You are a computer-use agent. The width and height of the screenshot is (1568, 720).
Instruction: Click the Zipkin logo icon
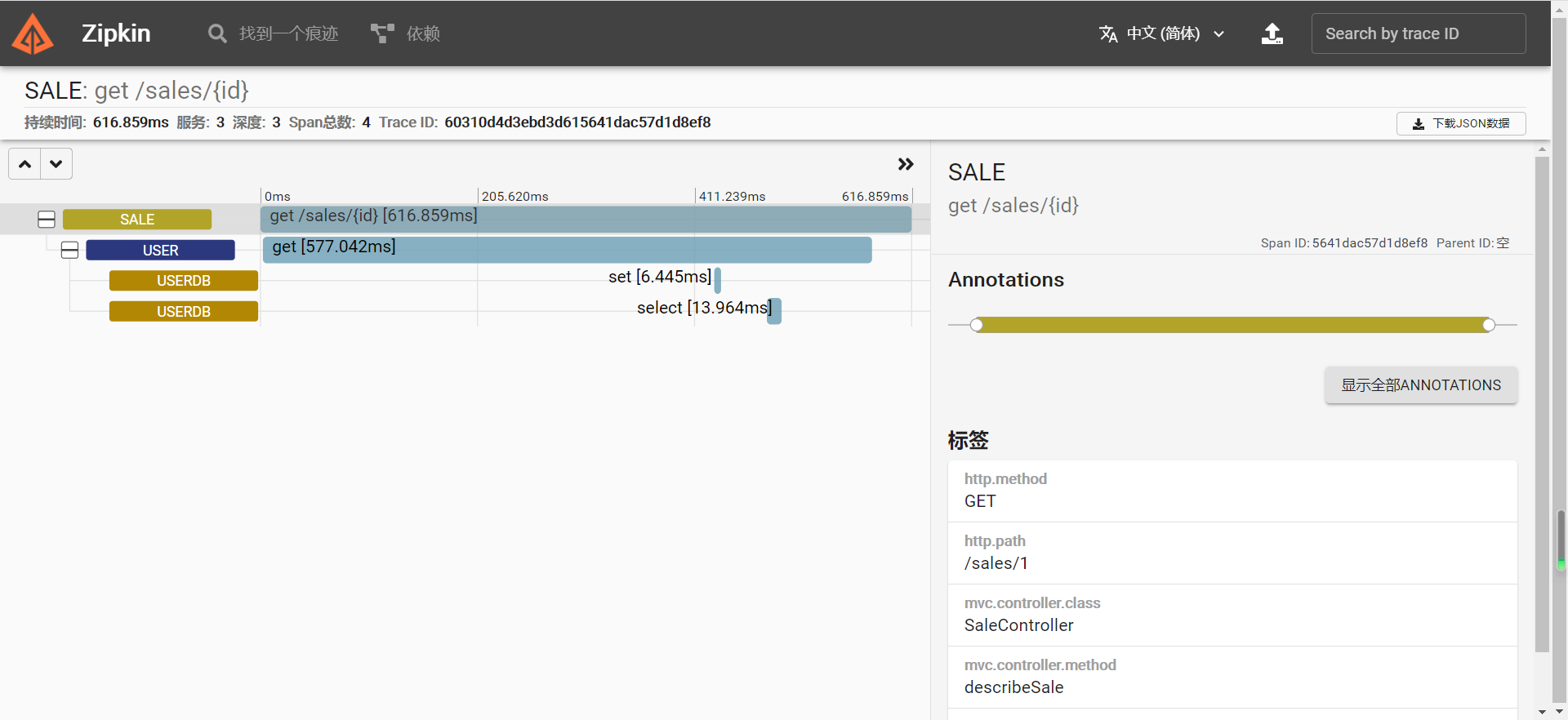pos(33,33)
